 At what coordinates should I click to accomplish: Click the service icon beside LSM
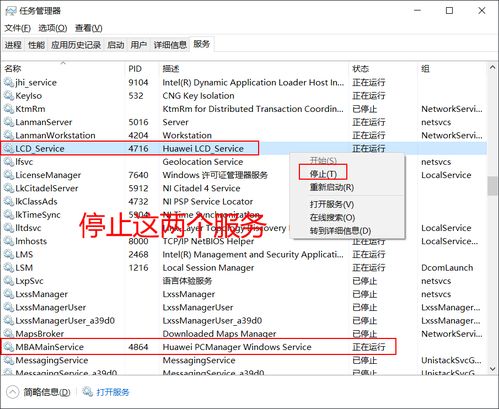(x=9, y=267)
